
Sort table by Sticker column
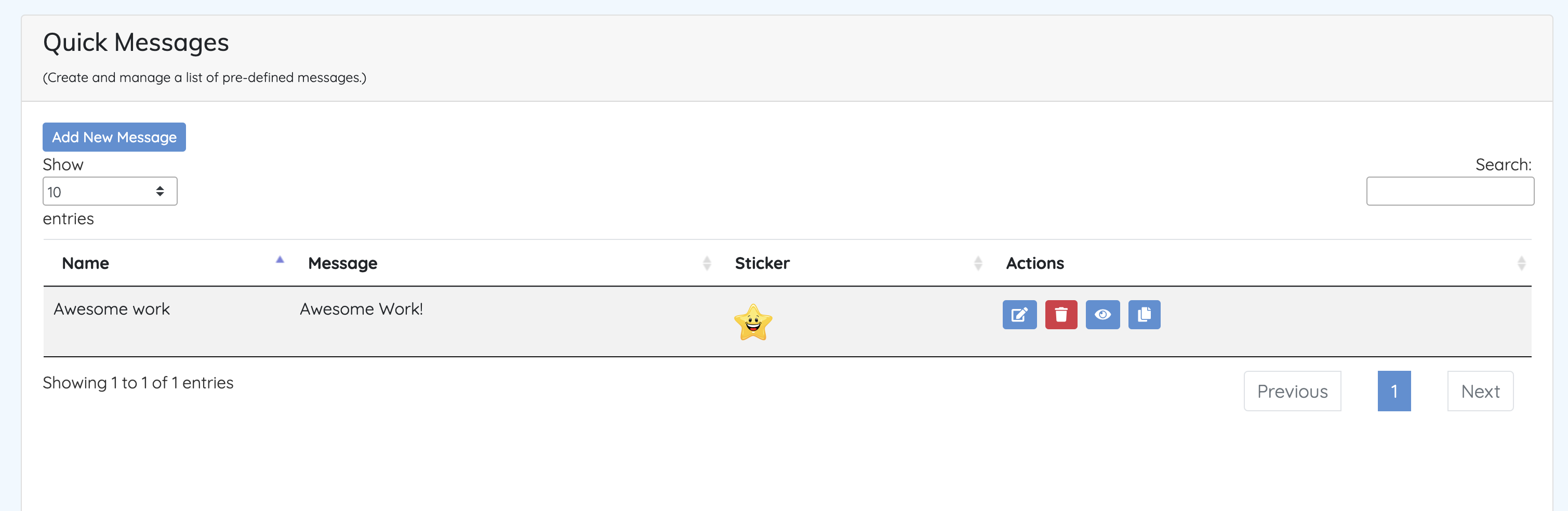[978, 263]
